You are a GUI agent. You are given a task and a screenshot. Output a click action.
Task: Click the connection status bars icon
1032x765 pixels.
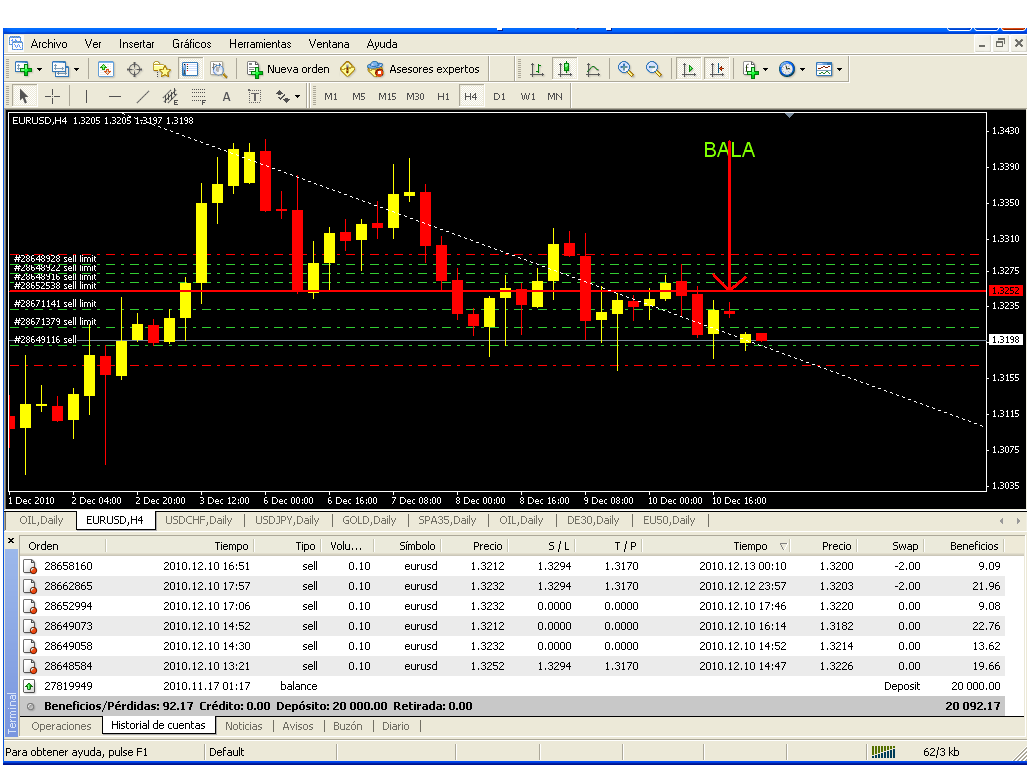pos(883,751)
